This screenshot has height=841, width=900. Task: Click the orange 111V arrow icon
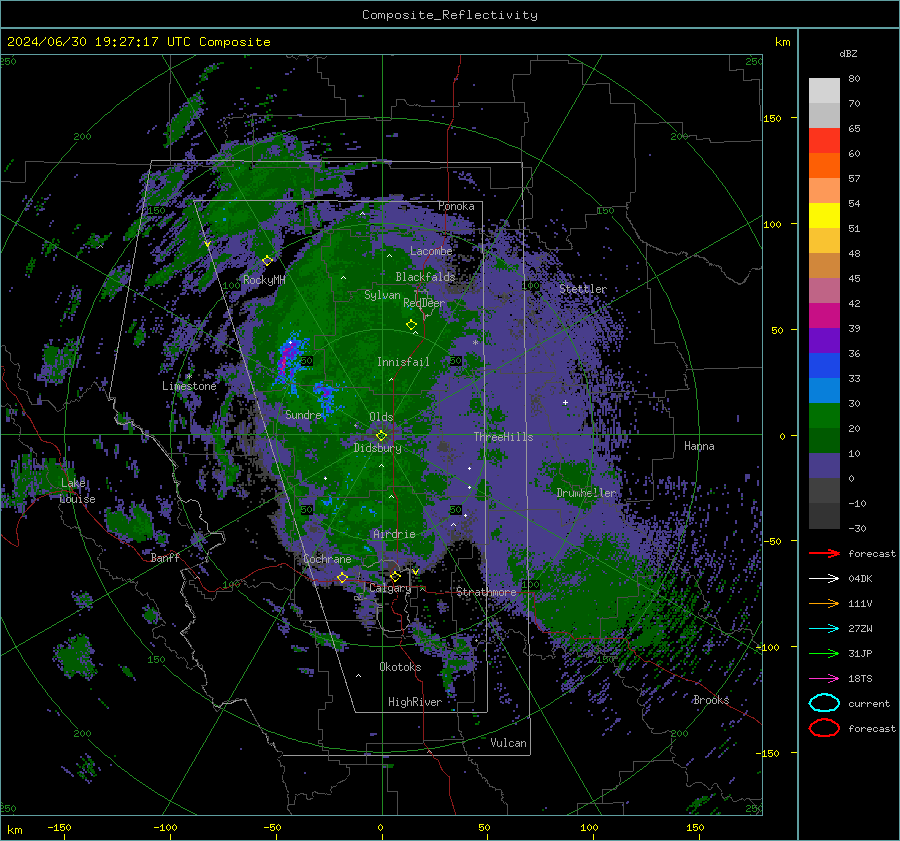tap(824, 603)
